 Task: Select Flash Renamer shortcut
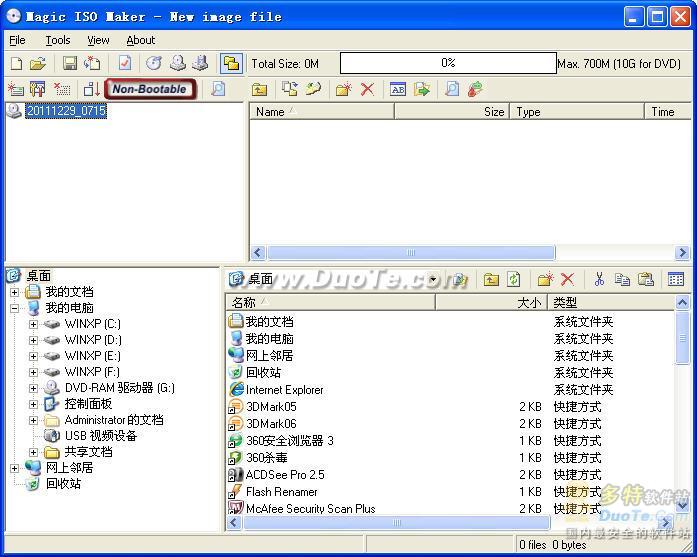point(281,492)
